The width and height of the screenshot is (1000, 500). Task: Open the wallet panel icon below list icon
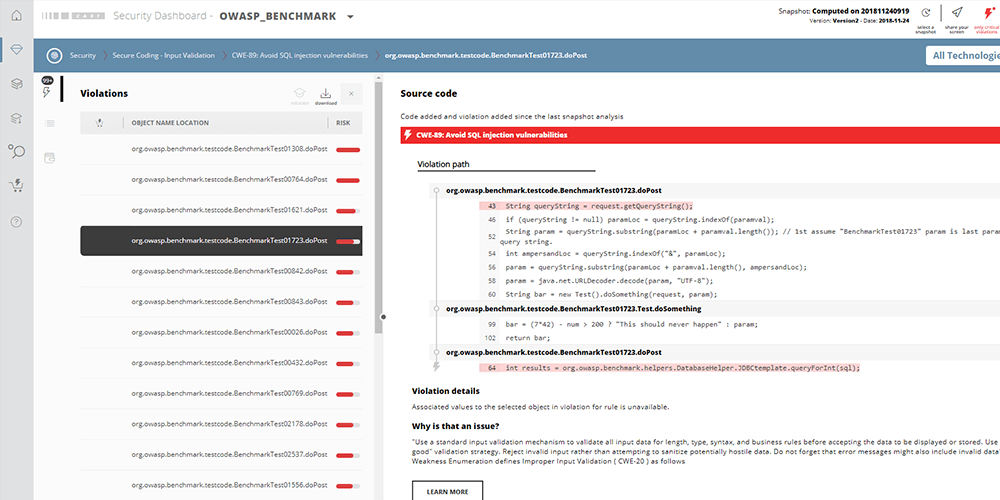pyautogui.click(x=49, y=158)
